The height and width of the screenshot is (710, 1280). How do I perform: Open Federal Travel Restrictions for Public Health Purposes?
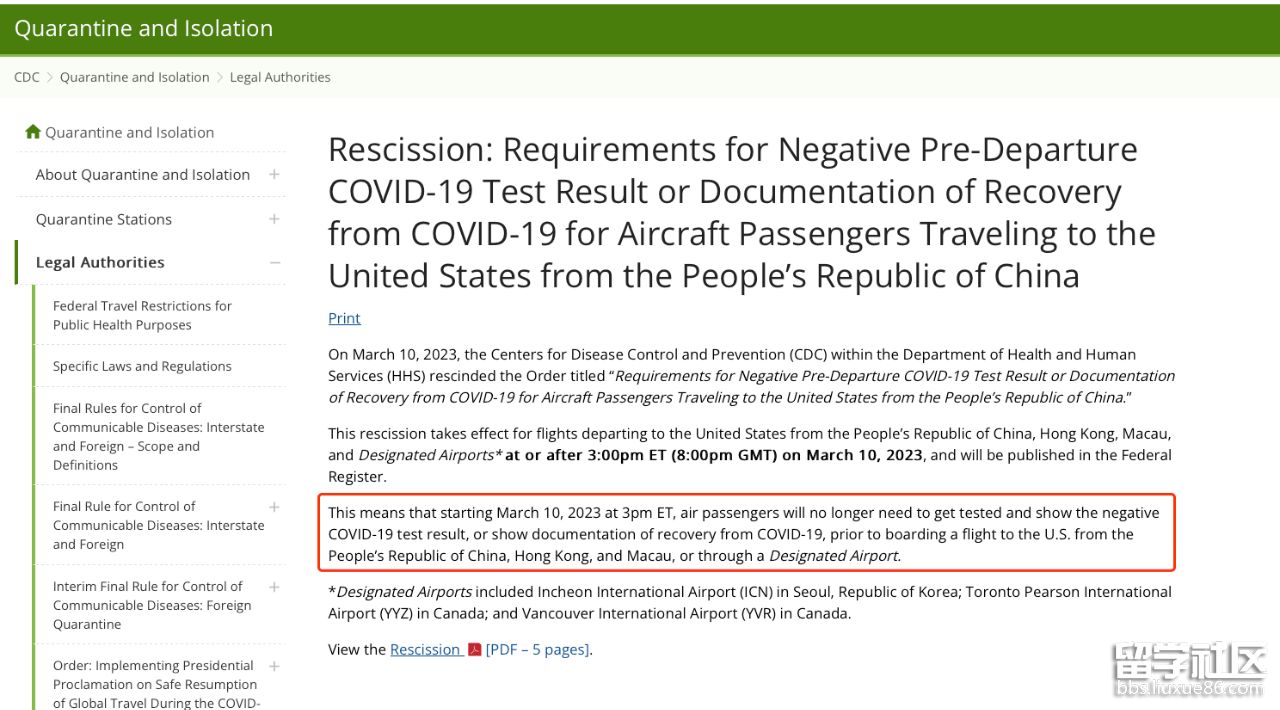click(x=142, y=315)
